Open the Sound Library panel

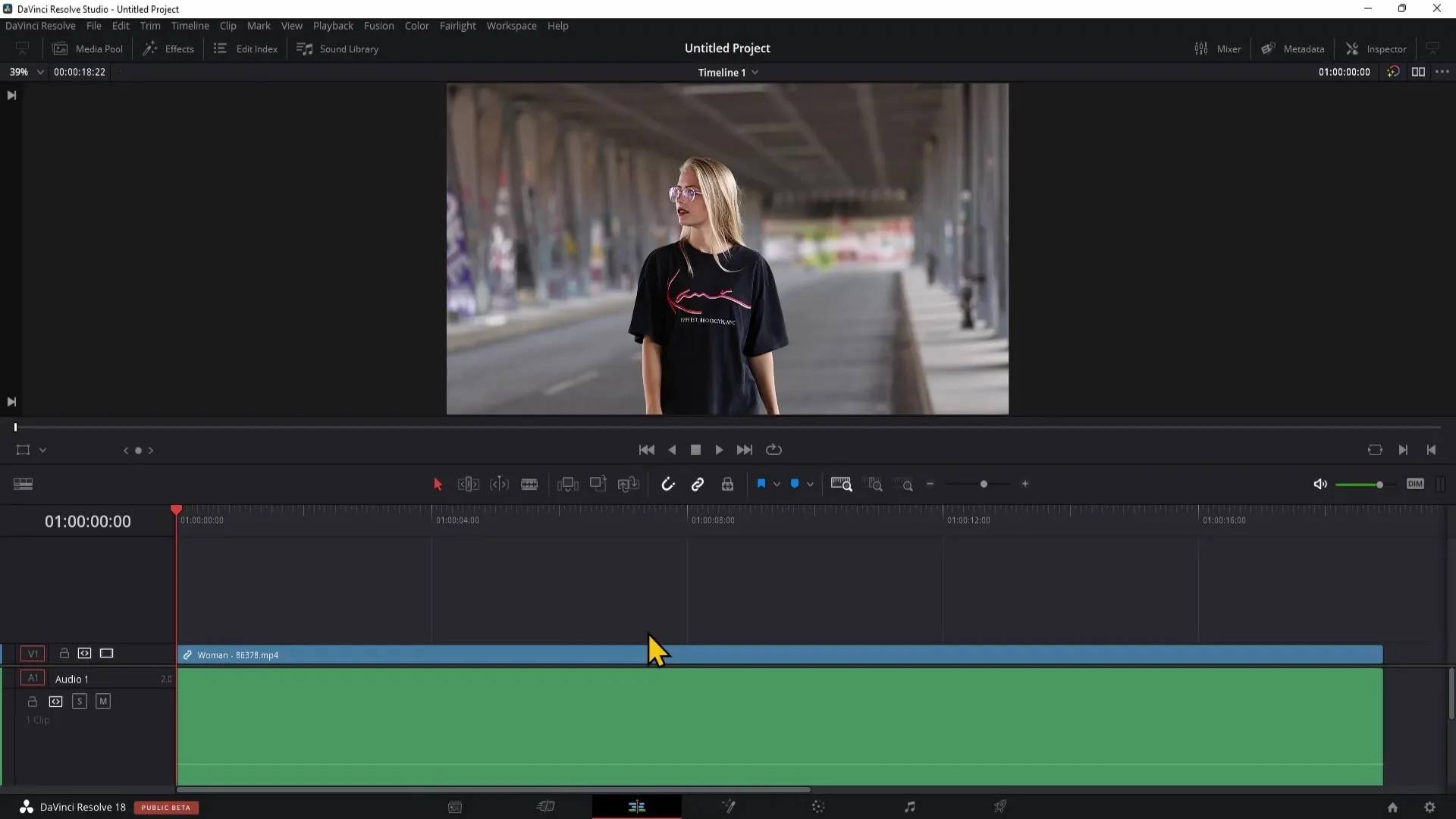coord(337,49)
